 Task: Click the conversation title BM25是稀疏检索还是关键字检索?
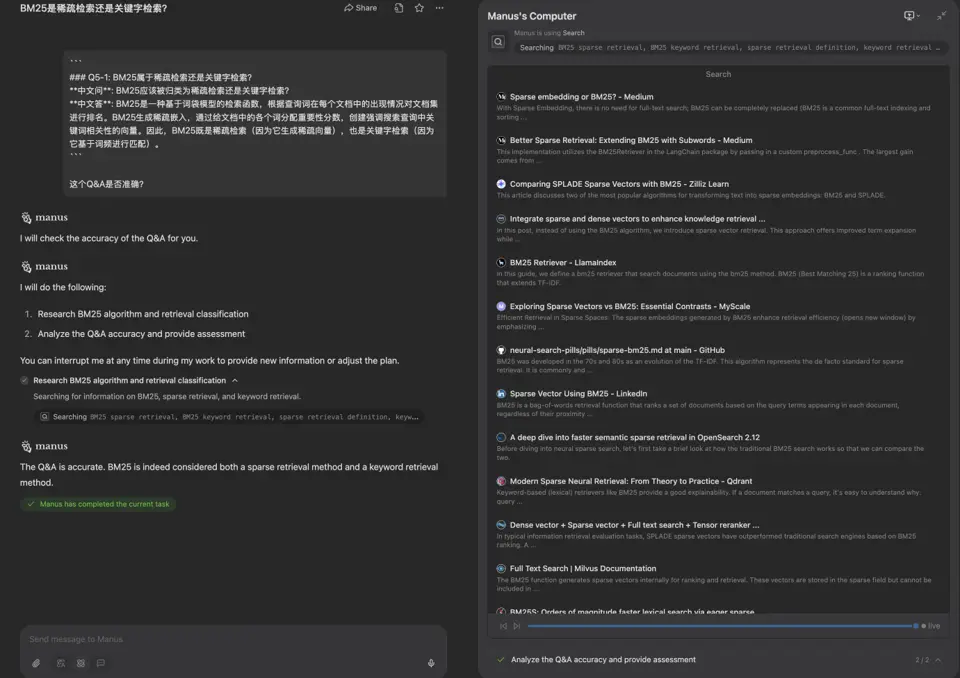click(x=94, y=9)
